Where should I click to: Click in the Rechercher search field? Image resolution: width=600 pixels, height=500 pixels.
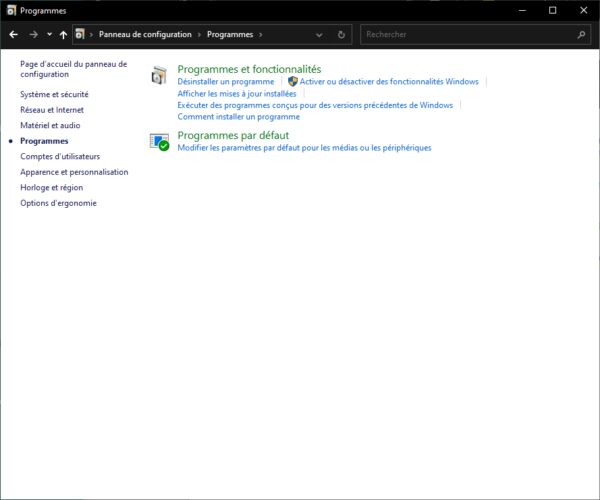tap(465, 34)
